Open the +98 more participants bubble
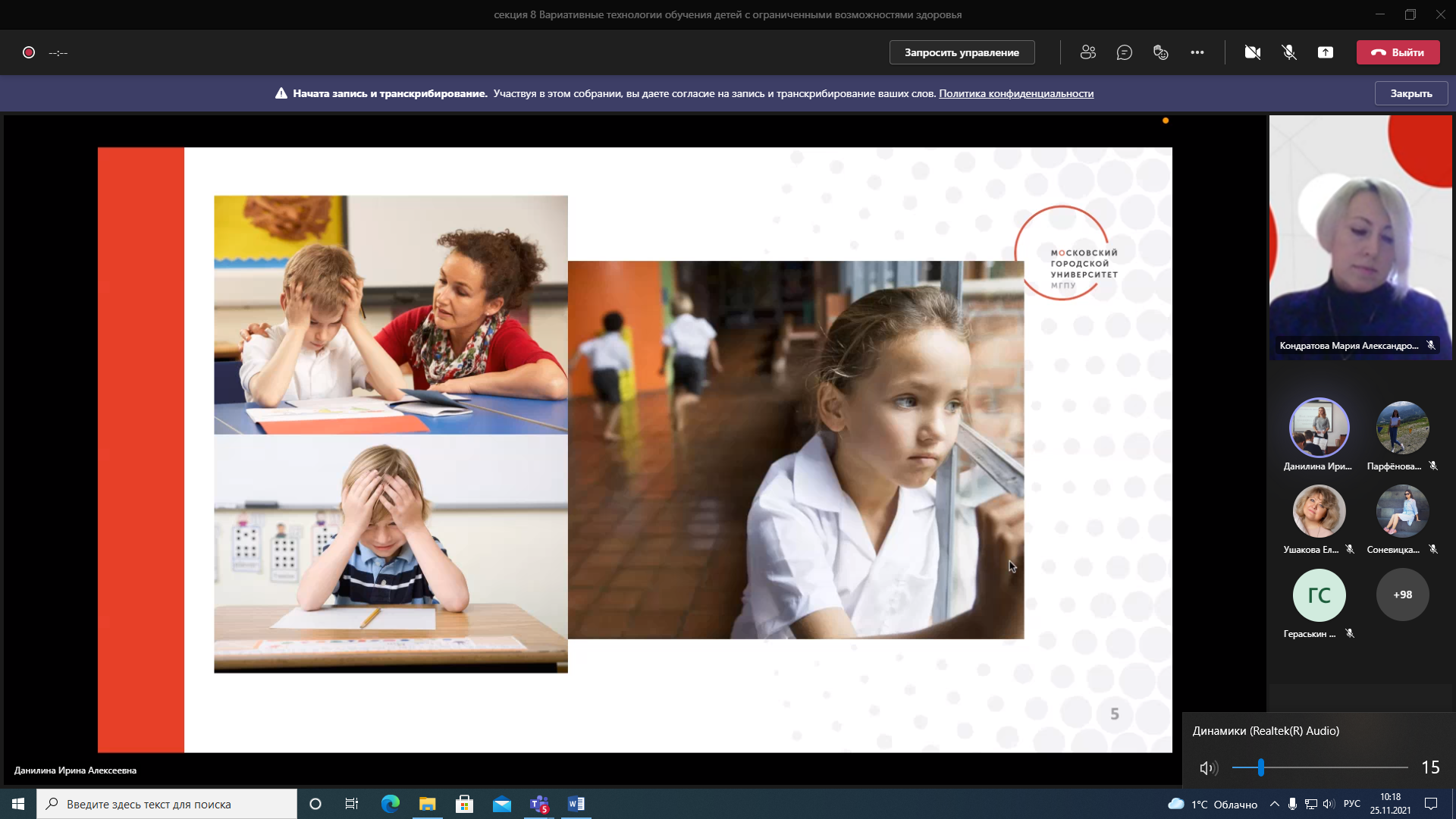This screenshot has width=1456, height=819. click(x=1402, y=595)
